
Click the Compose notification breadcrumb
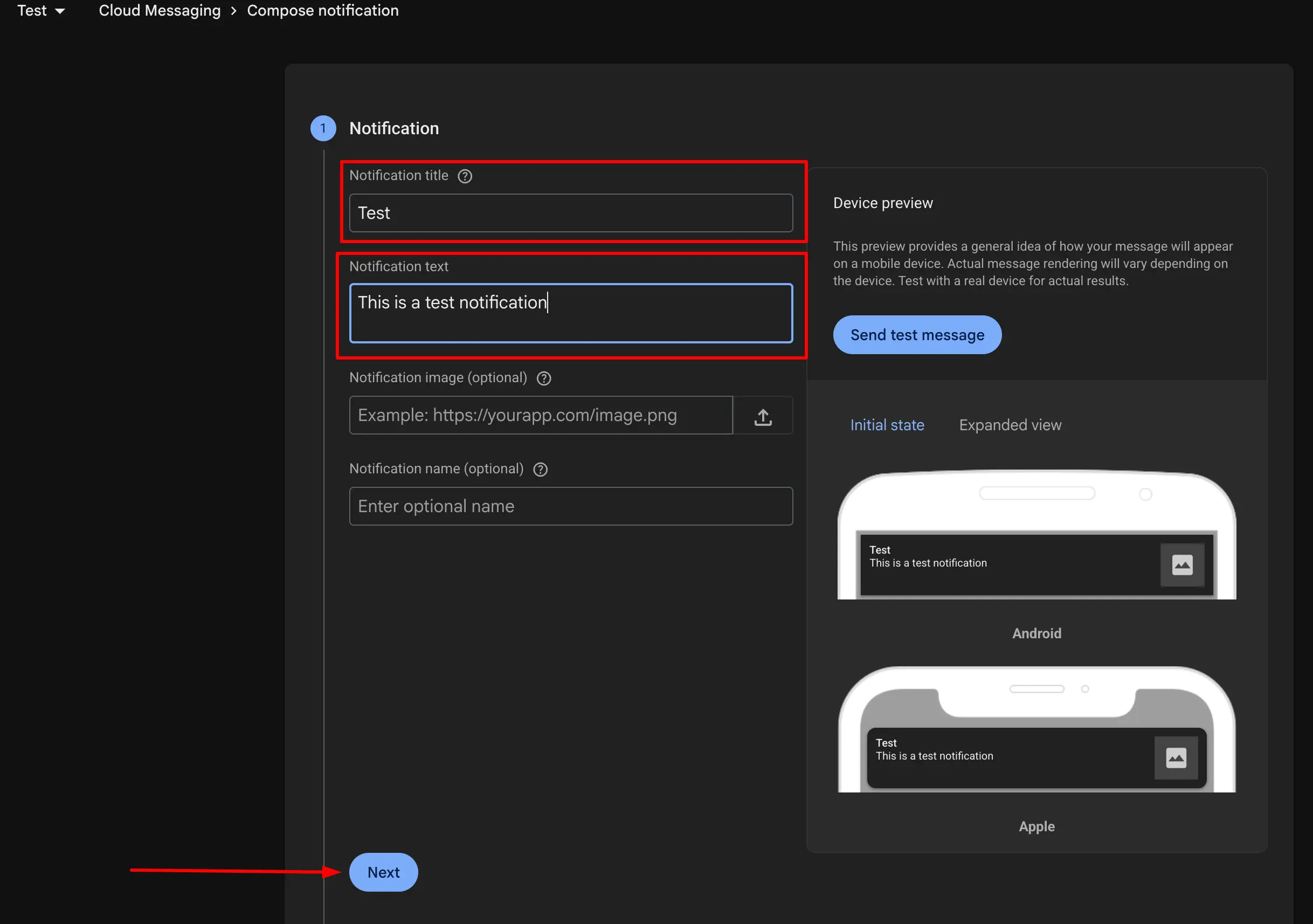tap(322, 10)
